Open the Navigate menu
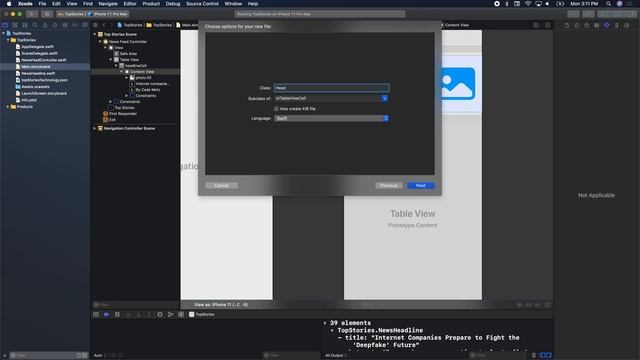 click(x=108, y=4)
